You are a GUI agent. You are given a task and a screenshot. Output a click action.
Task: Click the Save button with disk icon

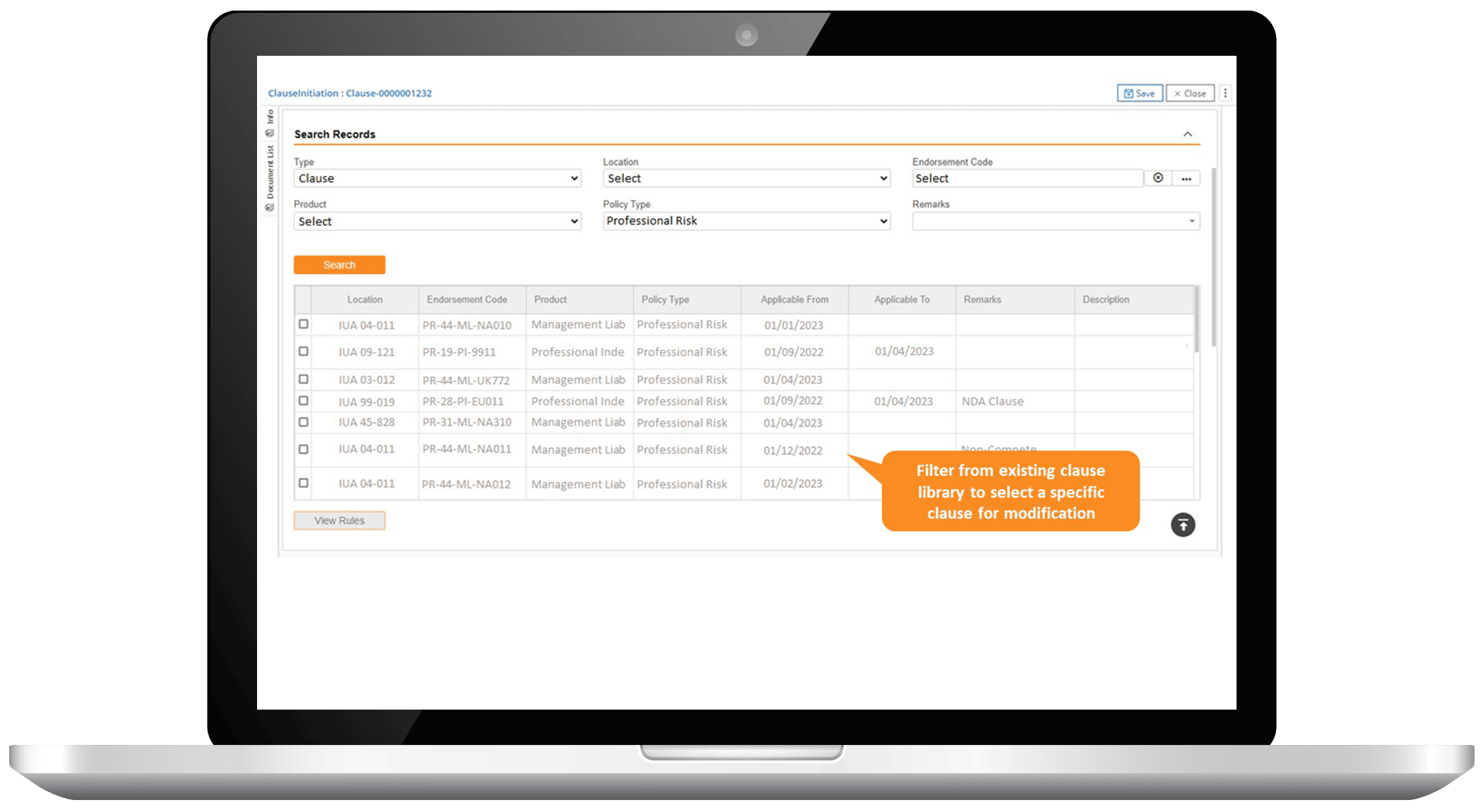coord(1139,93)
